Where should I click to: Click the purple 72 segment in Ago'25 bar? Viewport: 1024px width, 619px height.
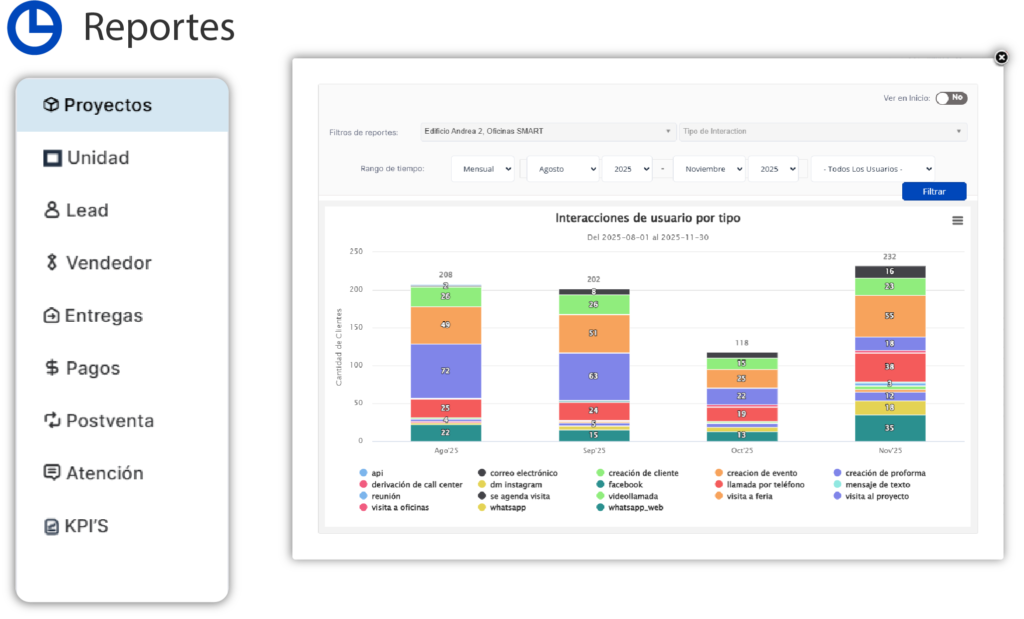click(x=445, y=371)
